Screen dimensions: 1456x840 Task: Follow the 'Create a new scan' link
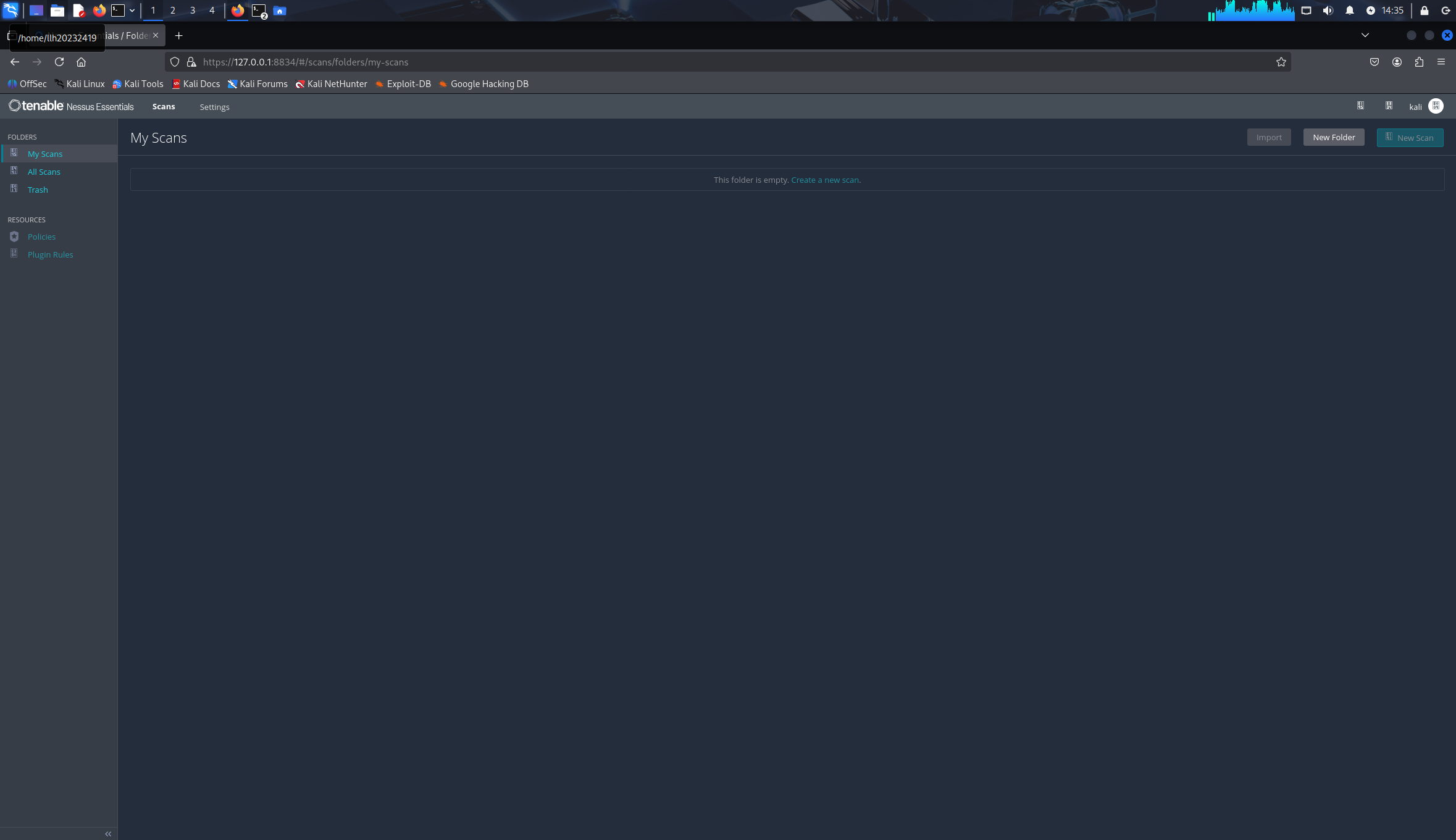(825, 180)
